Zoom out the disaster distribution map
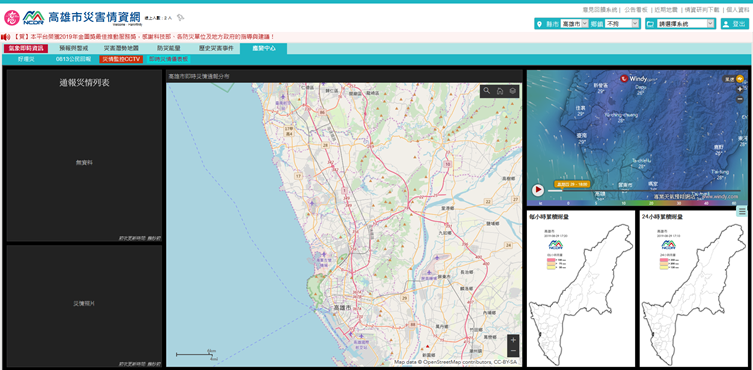This screenshot has width=753, height=370. tap(513, 351)
